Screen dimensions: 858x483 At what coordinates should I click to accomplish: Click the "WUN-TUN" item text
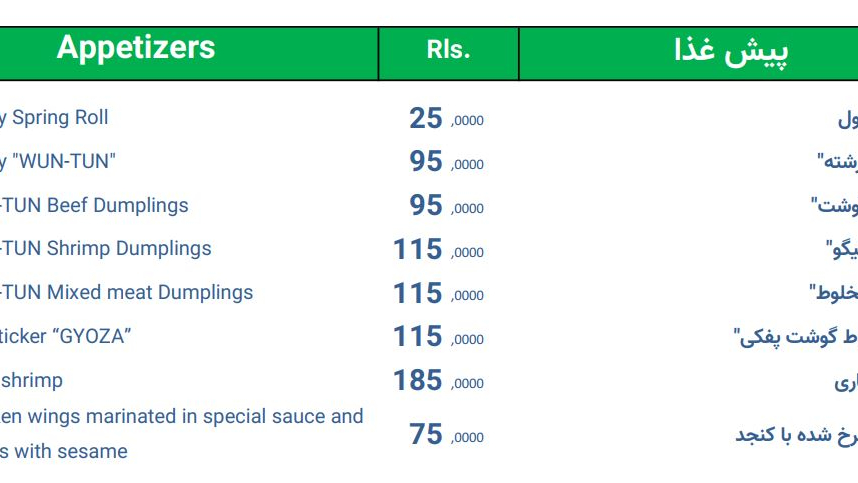(x=57, y=161)
